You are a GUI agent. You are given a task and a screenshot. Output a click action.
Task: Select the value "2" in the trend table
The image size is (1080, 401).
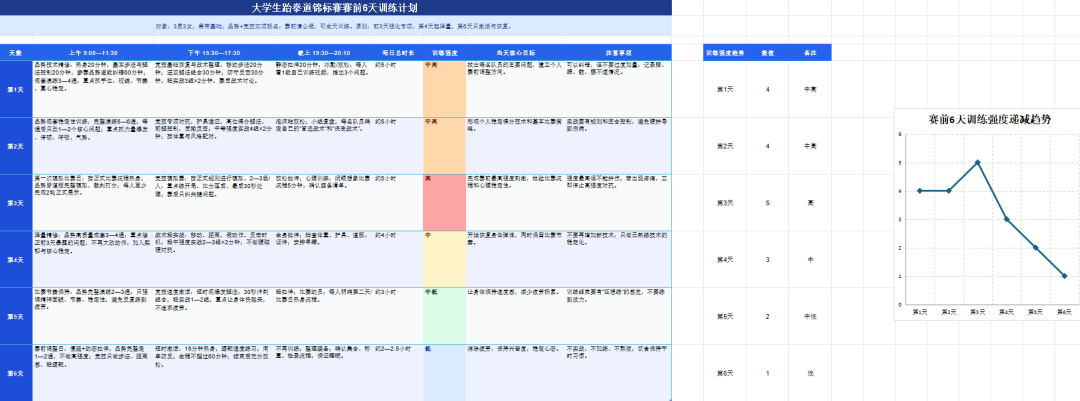click(x=767, y=316)
